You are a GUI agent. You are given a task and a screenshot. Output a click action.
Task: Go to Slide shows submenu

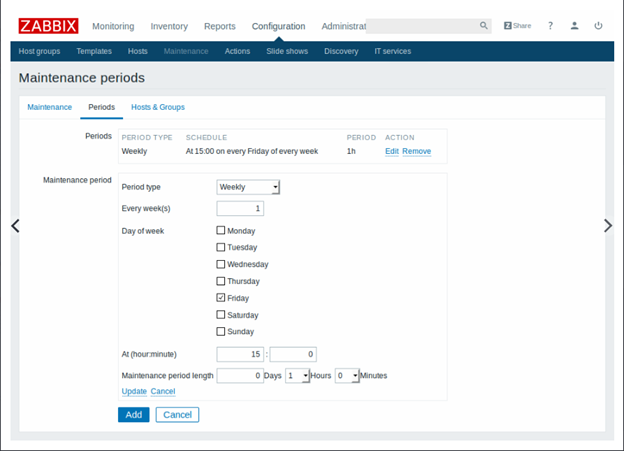click(x=287, y=51)
